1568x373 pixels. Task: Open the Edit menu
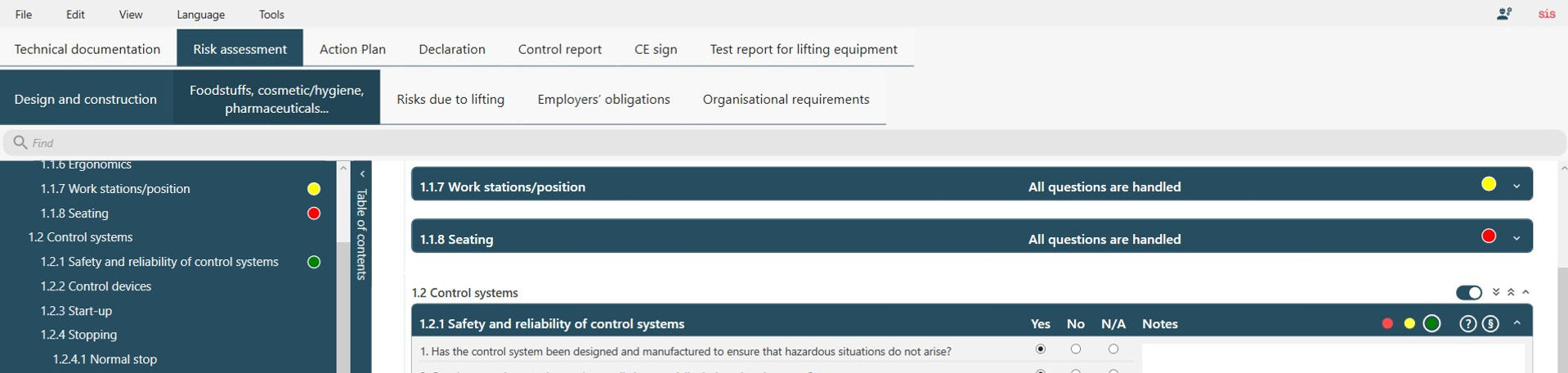75,14
